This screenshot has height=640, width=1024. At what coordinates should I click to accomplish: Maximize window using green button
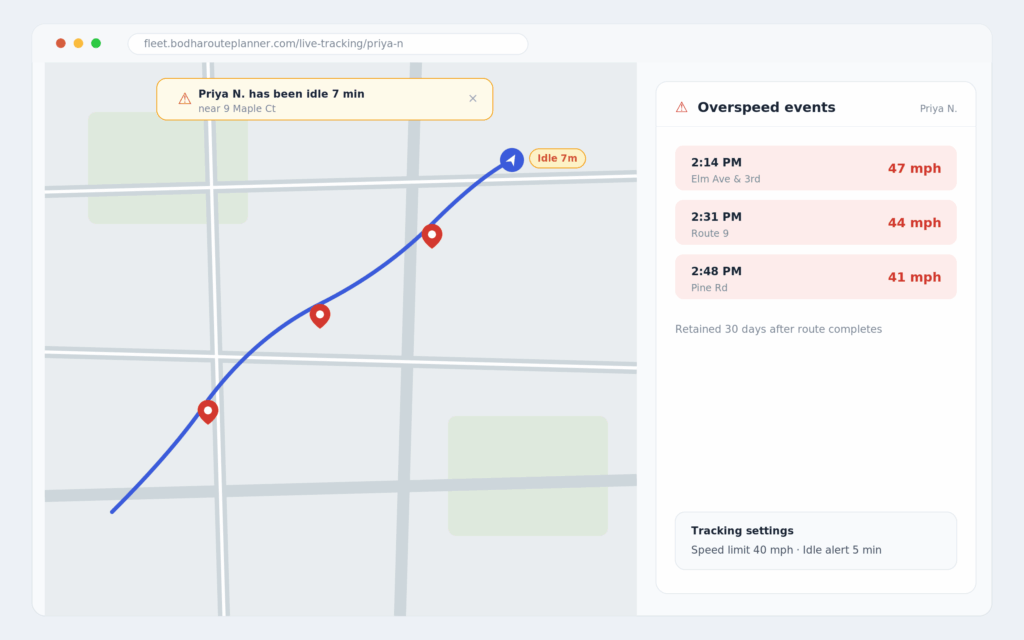pos(96,43)
